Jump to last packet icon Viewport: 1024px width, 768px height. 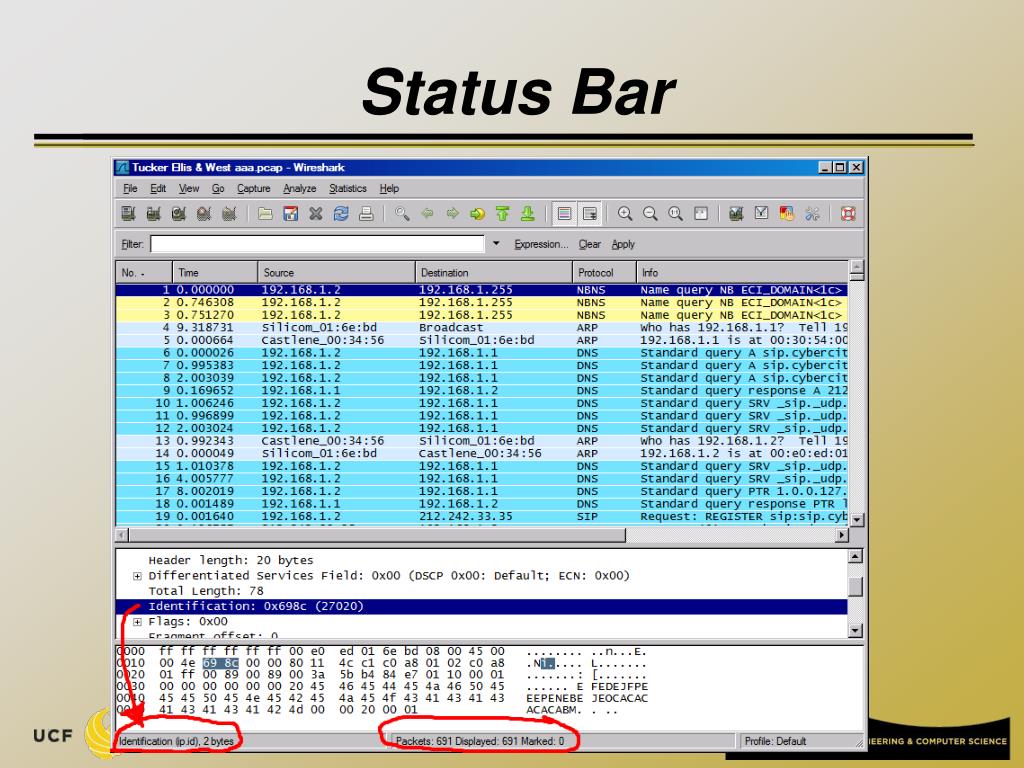[x=528, y=214]
